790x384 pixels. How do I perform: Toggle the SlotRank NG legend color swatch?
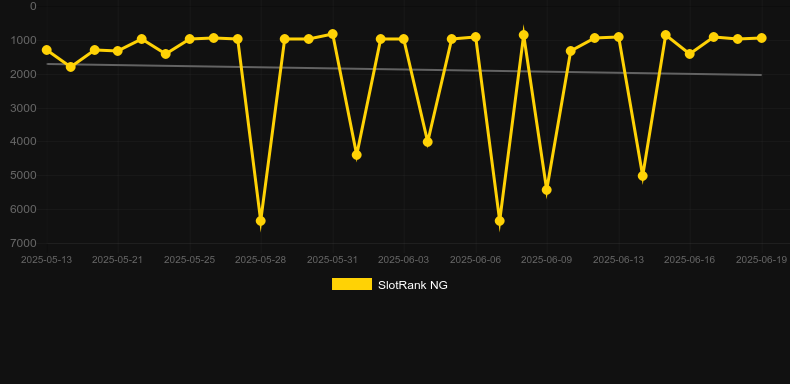[x=352, y=284]
